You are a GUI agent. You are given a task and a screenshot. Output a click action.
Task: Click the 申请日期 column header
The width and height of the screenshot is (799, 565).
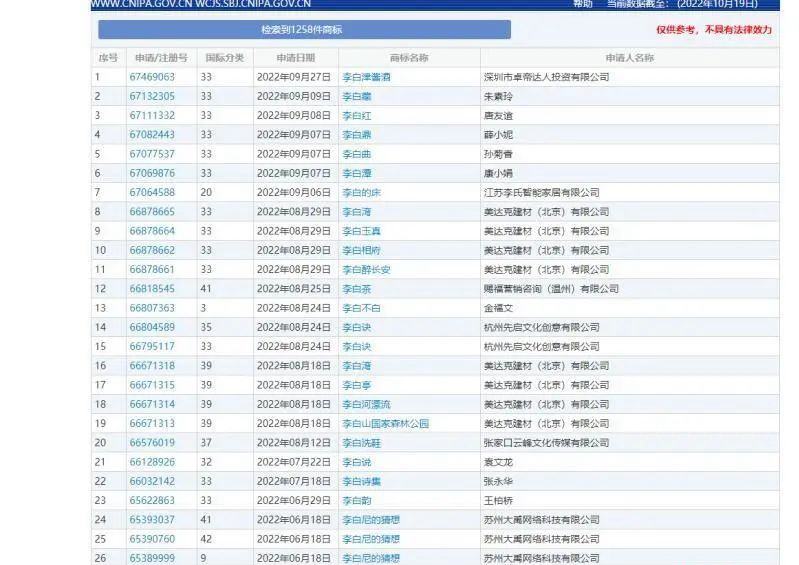[x=296, y=58]
